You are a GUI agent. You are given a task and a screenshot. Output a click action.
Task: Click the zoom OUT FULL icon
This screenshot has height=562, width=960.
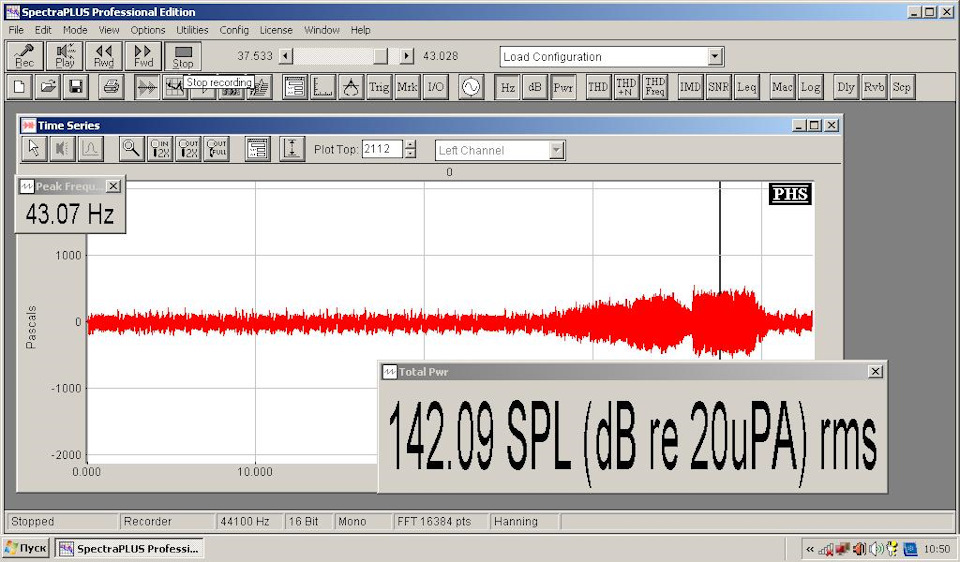pyautogui.click(x=216, y=149)
